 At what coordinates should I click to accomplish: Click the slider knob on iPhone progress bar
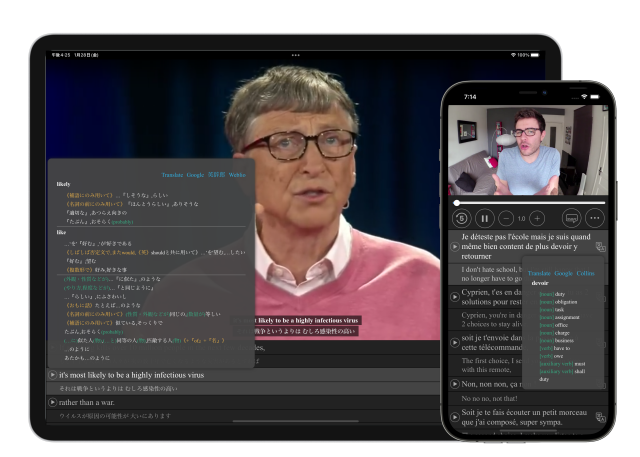tap(457, 202)
